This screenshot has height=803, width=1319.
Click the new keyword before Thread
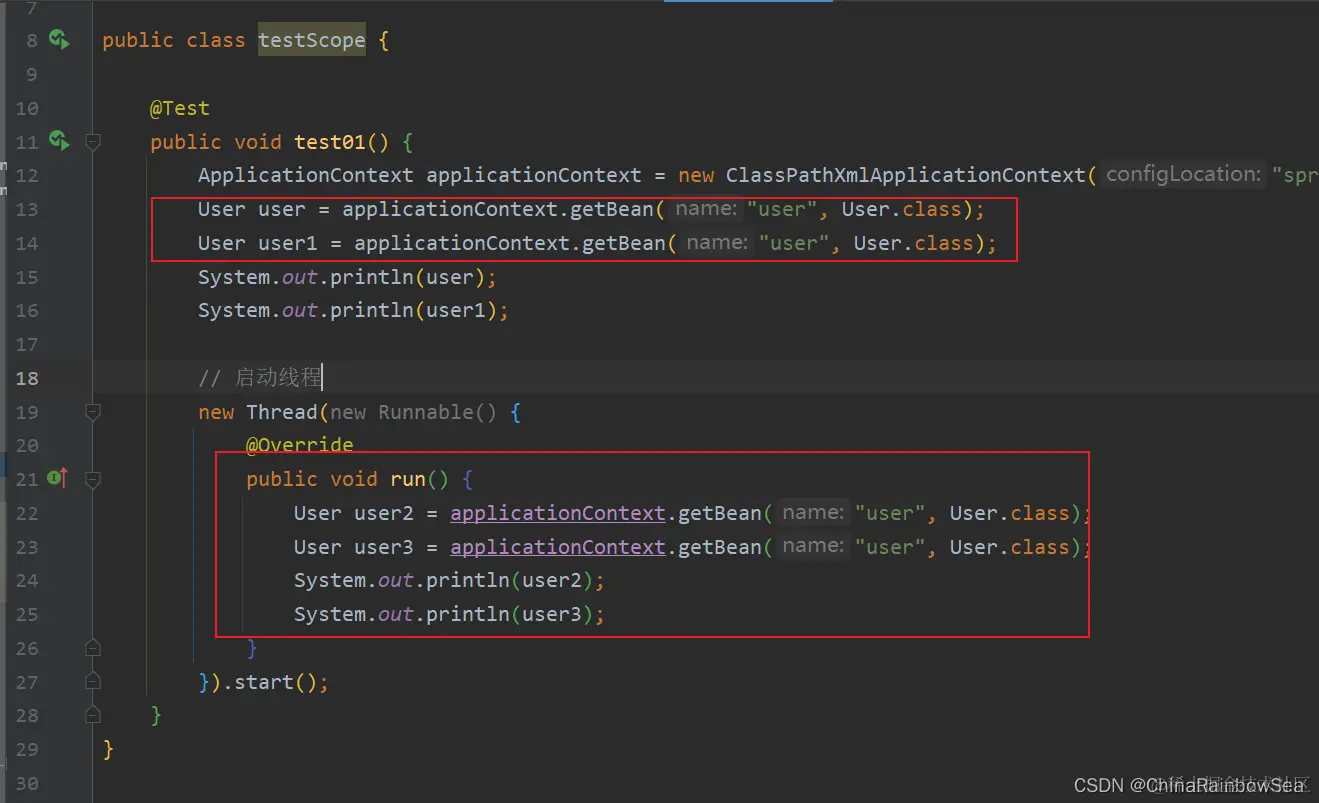click(216, 412)
